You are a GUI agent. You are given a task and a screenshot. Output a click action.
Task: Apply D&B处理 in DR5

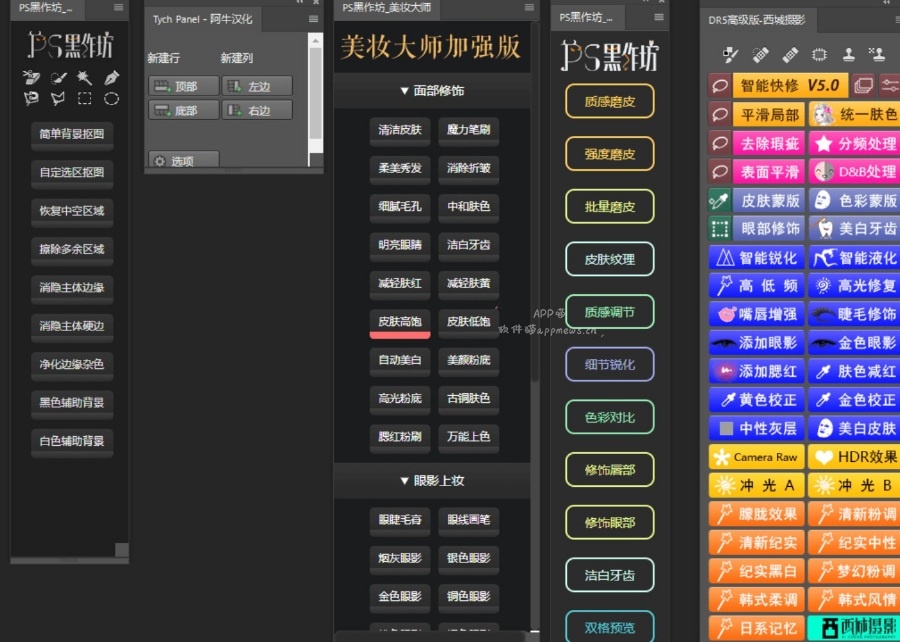854,171
